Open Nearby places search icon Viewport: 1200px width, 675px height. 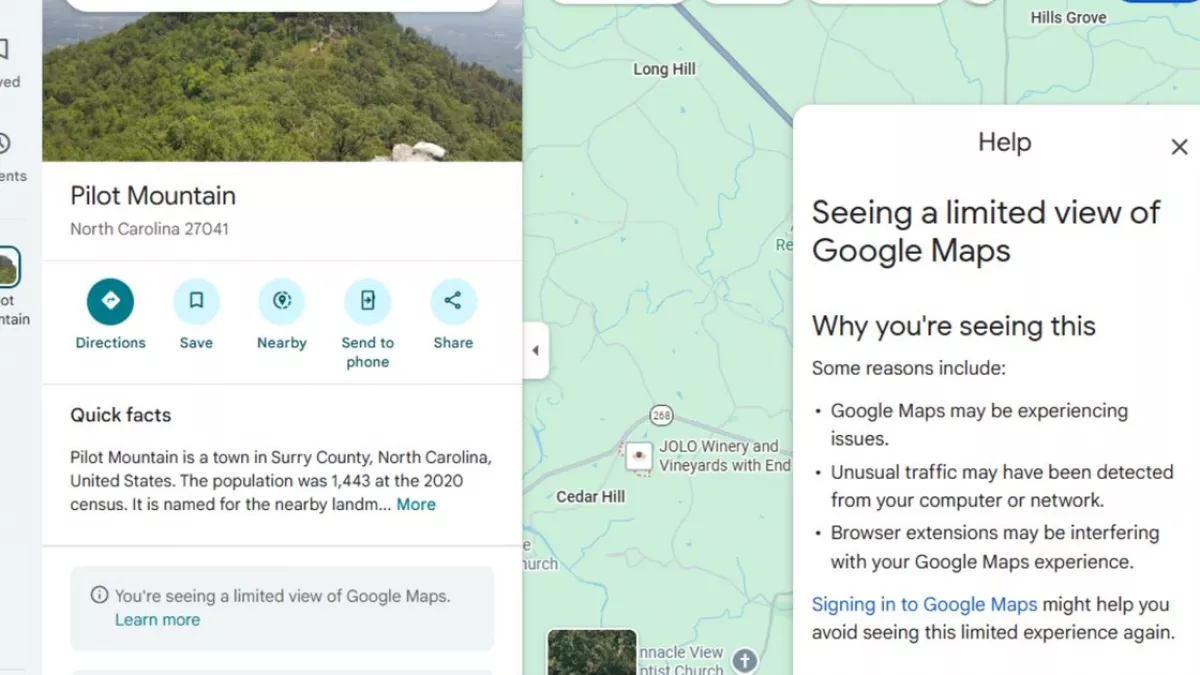pos(281,301)
